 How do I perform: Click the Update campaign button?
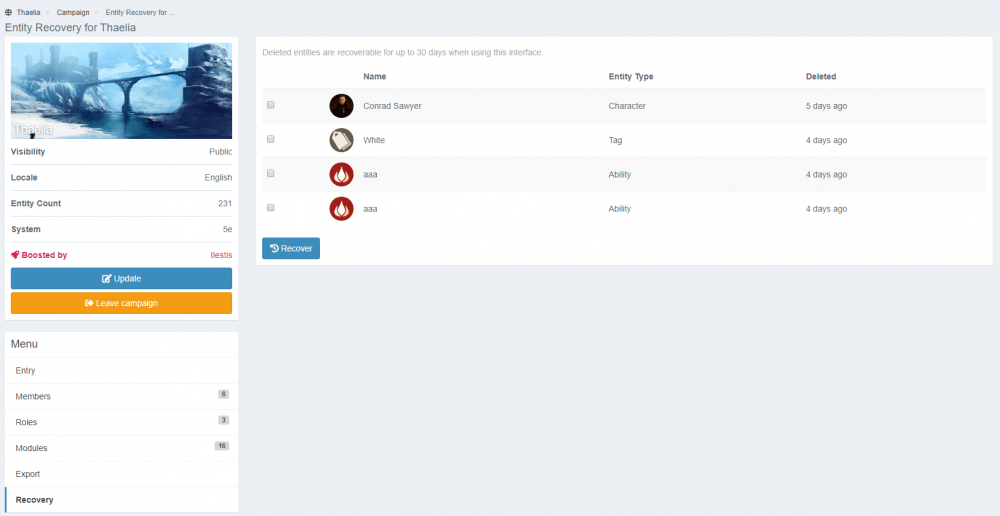tap(121, 278)
